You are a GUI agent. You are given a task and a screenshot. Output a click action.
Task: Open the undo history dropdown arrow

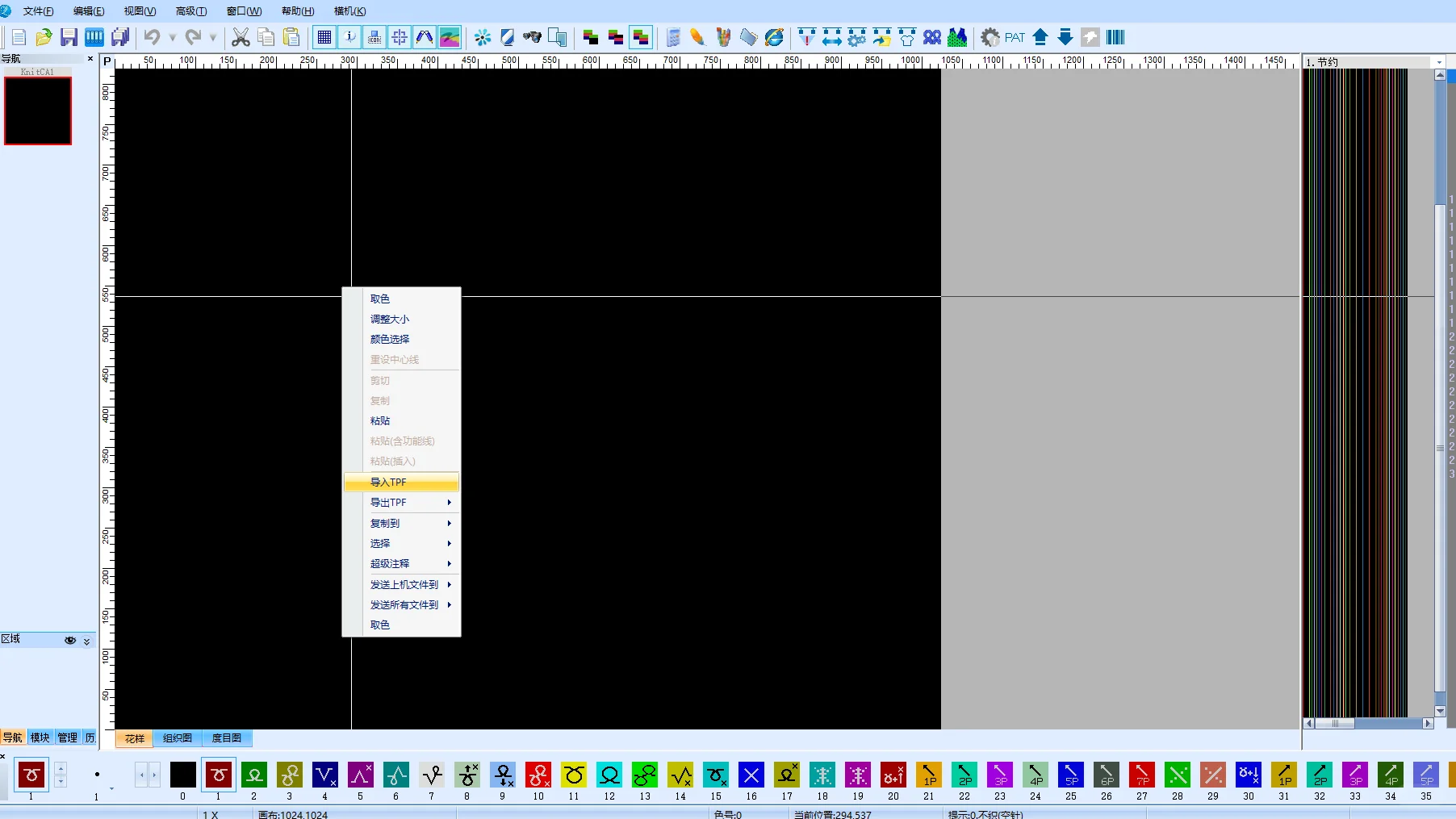point(172,37)
